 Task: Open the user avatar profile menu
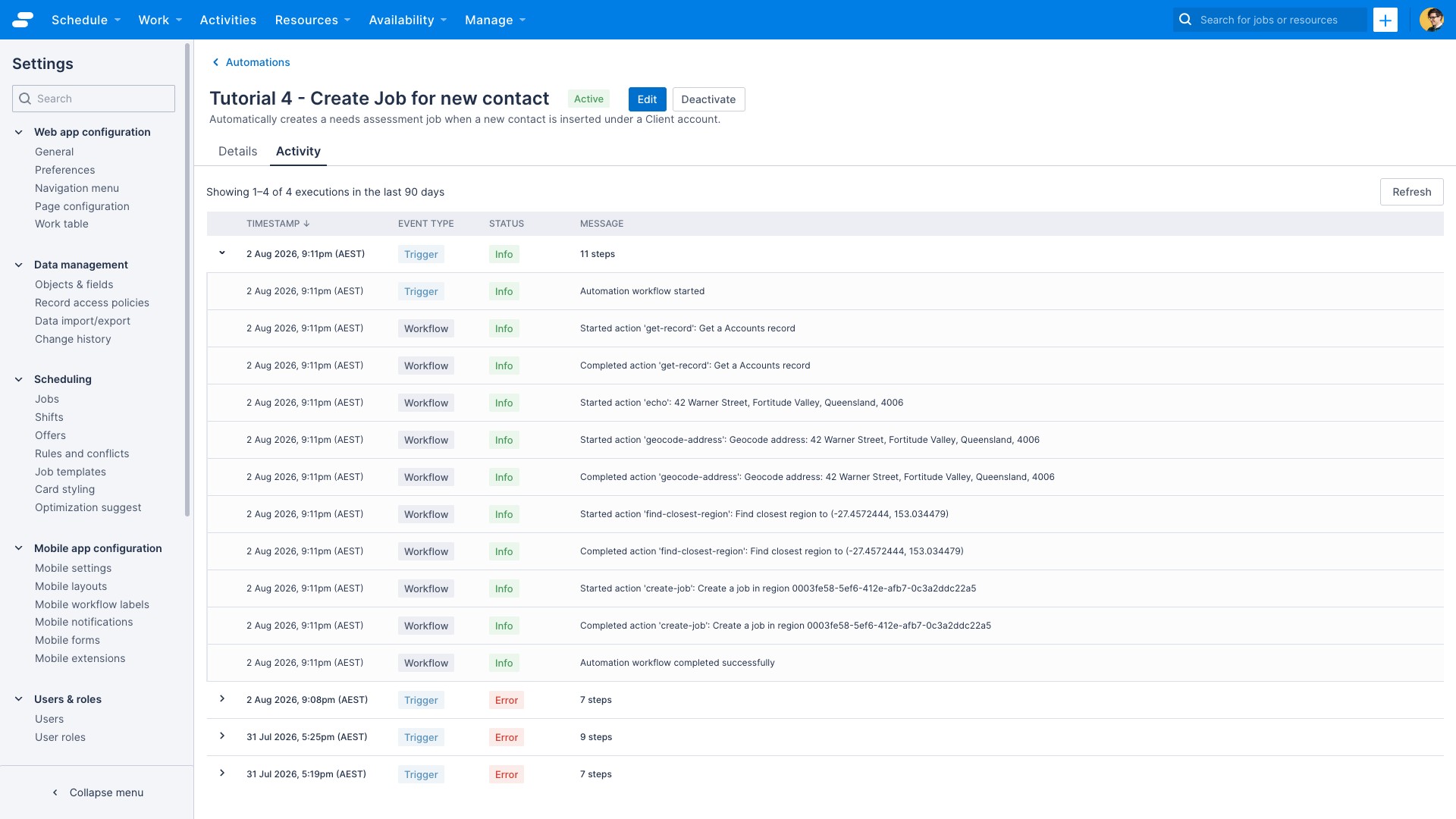coord(1431,20)
